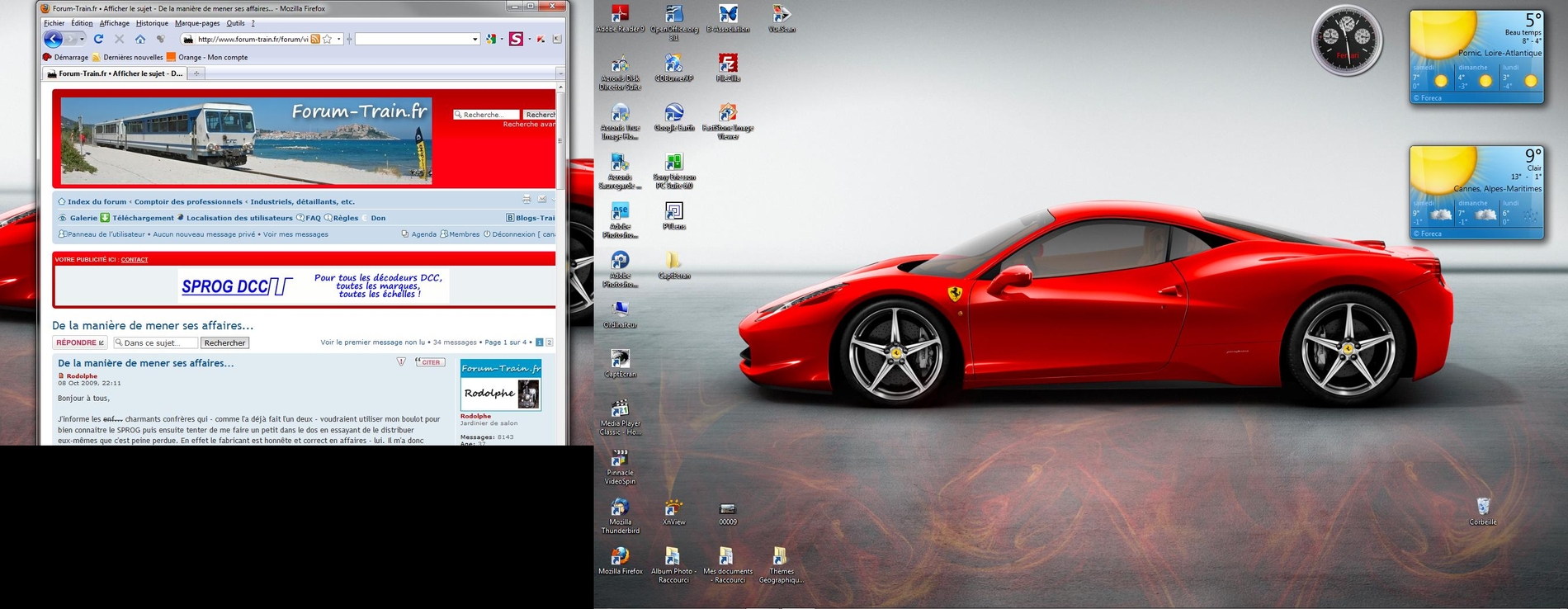Image resolution: width=1568 pixels, height=609 pixels.
Task: Launch PTLens desktop shortcut
Action: pyautogui.click(x=674, y=216)
